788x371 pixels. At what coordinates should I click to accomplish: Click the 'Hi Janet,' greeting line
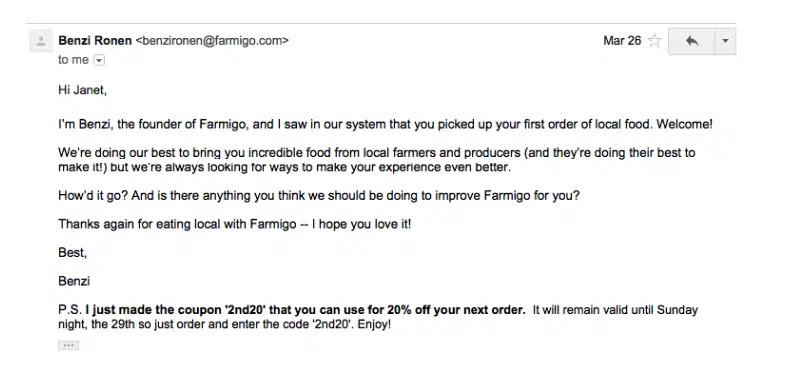[x=82, y=90]
